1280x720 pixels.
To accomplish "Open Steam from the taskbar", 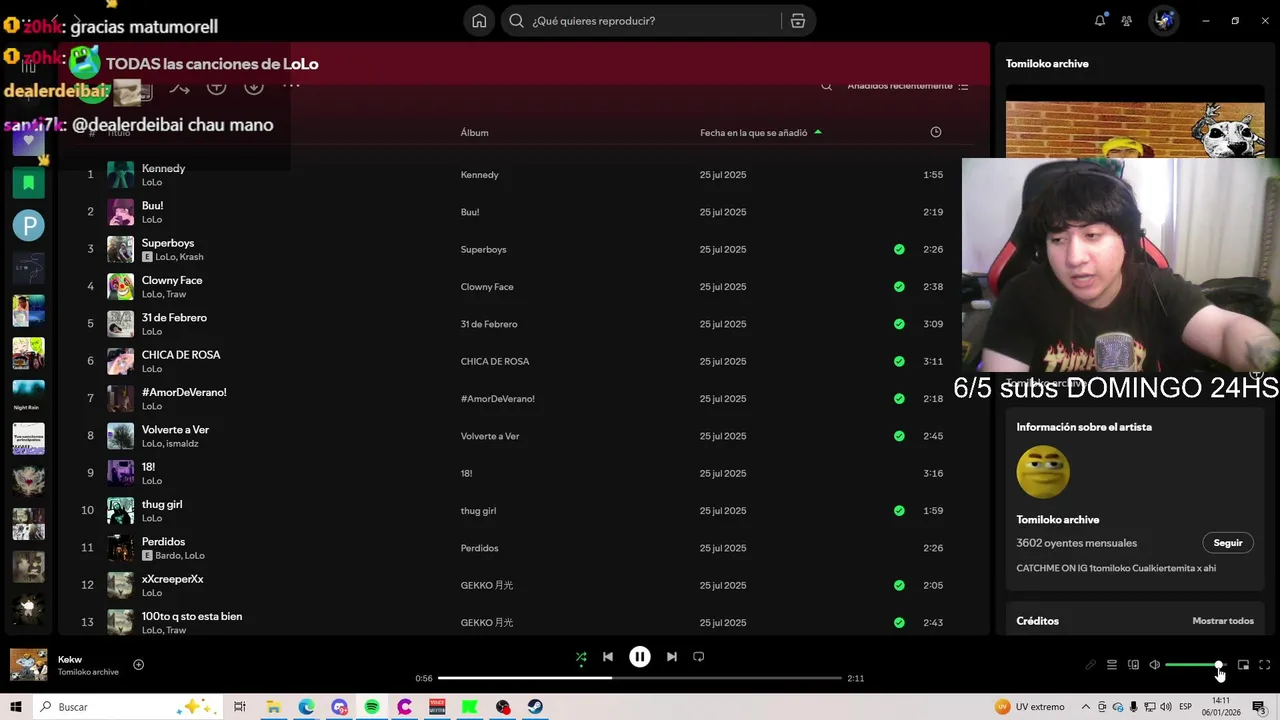I will 535,707.
